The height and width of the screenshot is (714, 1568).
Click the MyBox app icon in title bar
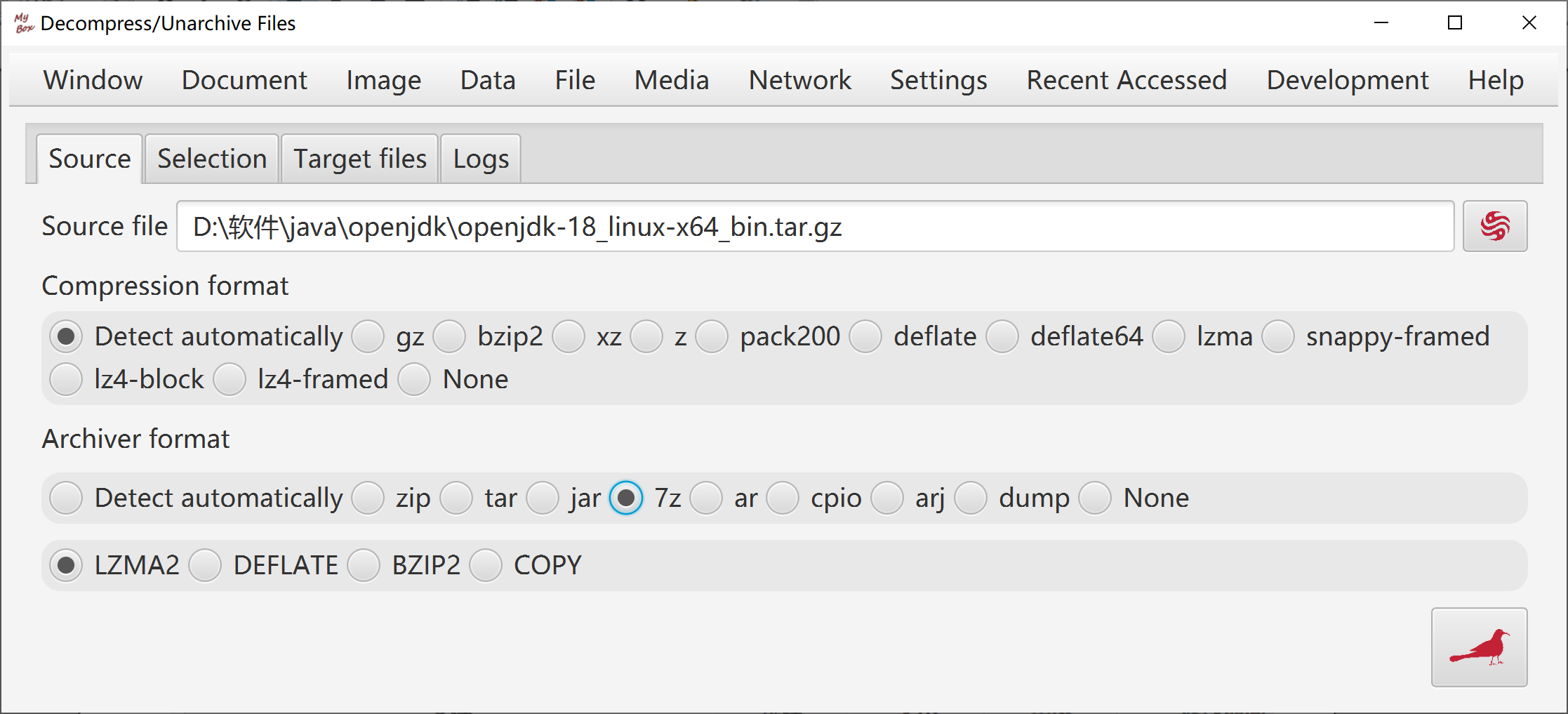(x=24, y=23)
